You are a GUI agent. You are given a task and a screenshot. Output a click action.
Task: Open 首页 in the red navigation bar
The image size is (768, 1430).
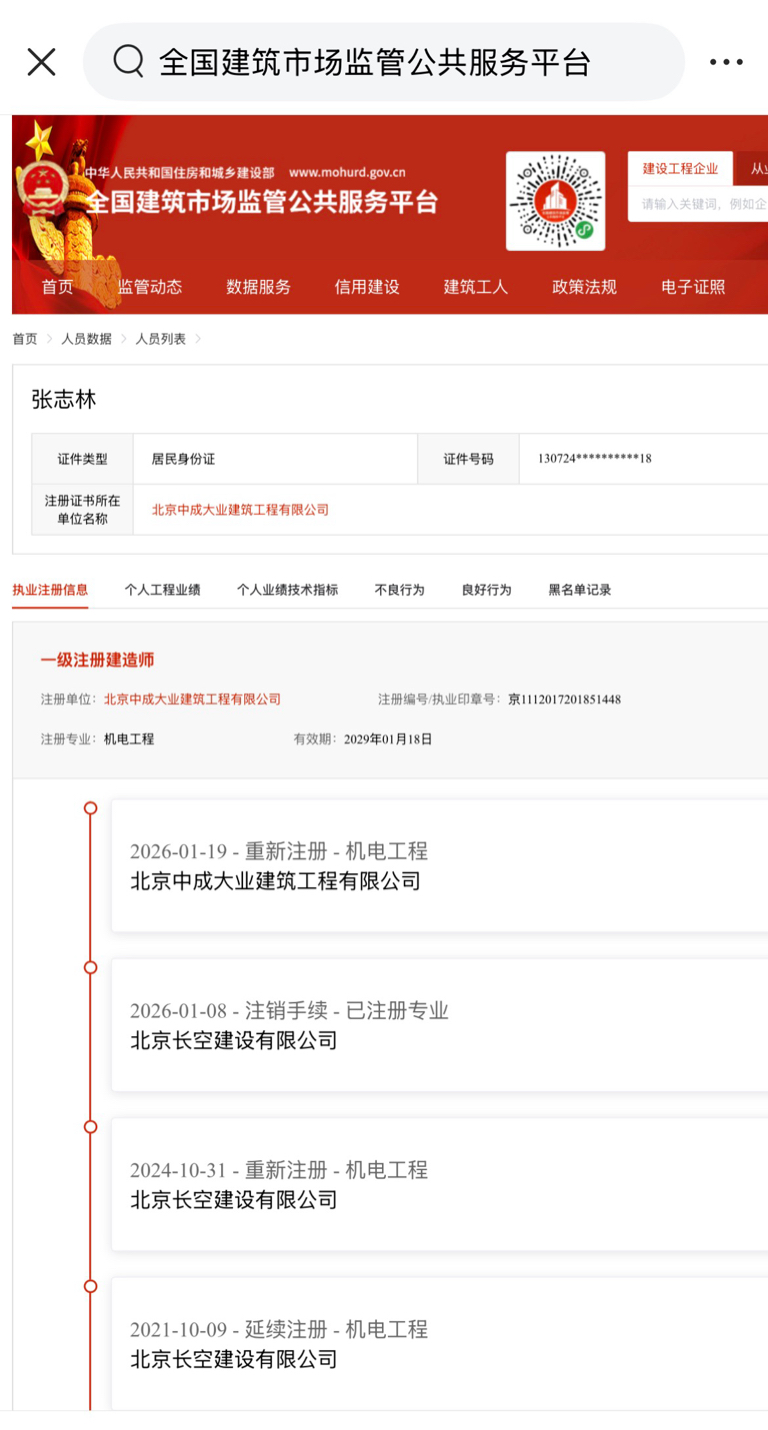57,287
